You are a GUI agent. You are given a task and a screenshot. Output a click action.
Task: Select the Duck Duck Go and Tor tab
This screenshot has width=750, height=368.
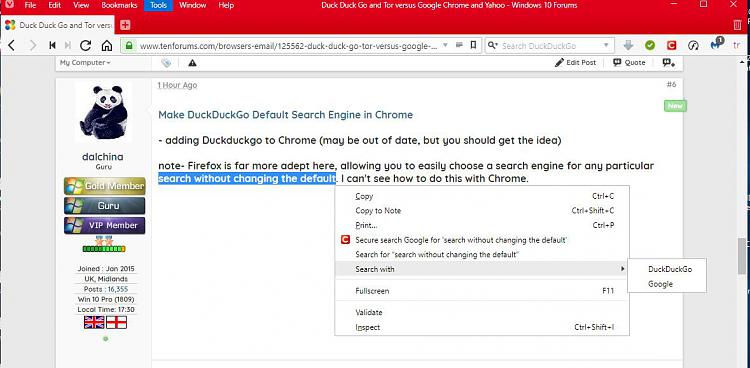click(x=58, y=25)
